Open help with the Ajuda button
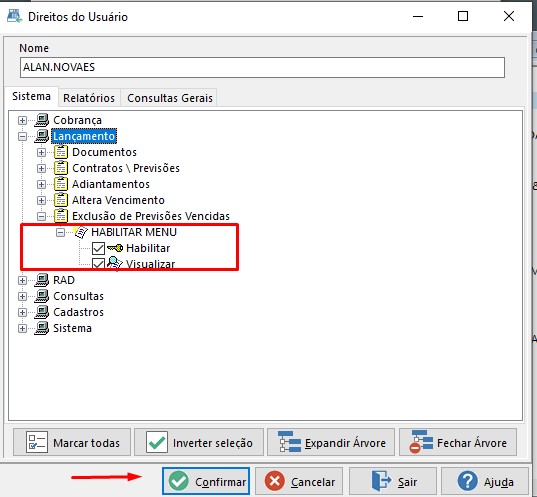This screenshot has height=497, width=537. coord(485,481)
